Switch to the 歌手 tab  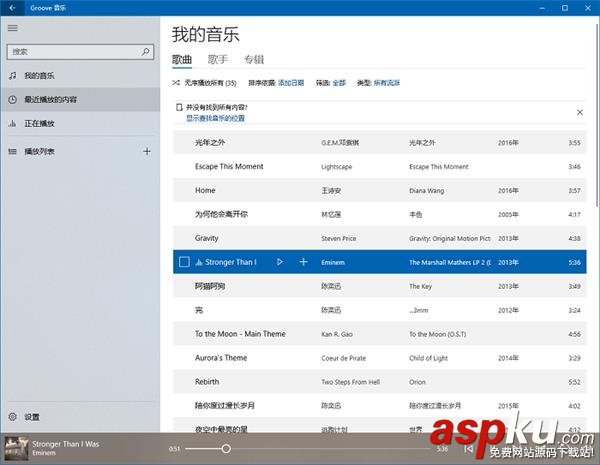click(x=218, y=60)
